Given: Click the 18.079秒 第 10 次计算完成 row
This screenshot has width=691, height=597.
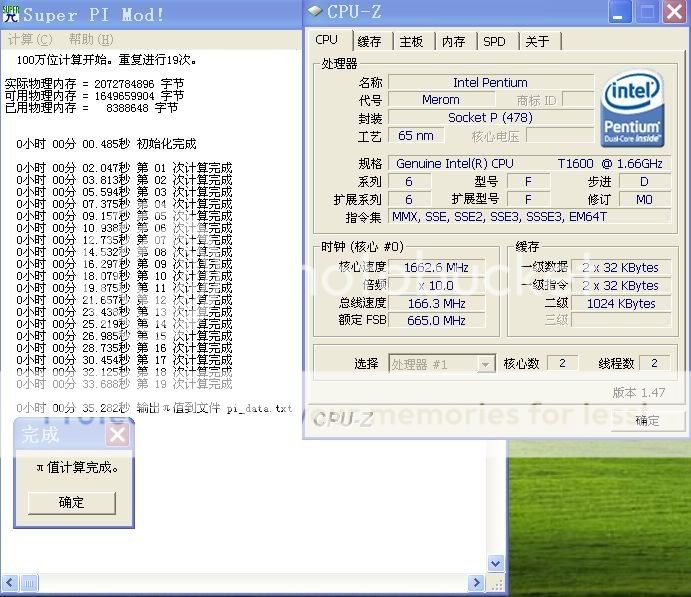Looking at the screenshot, I should pos(124,276).
